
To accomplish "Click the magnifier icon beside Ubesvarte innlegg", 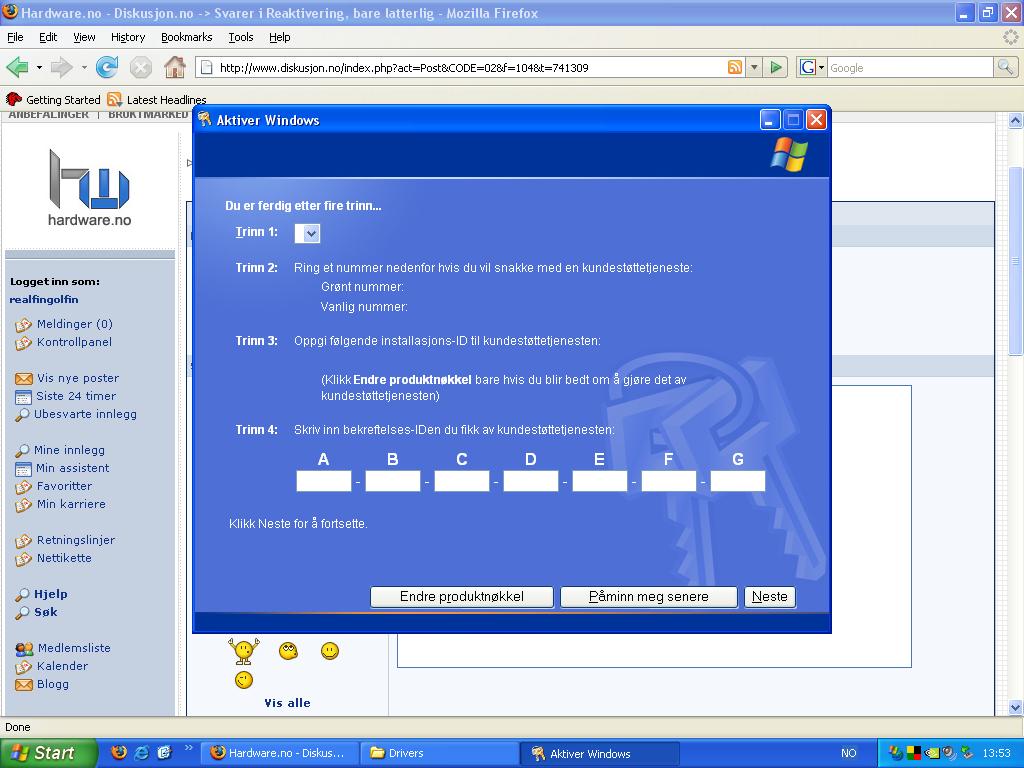I will pyautogui.click(x=22, y=414).
